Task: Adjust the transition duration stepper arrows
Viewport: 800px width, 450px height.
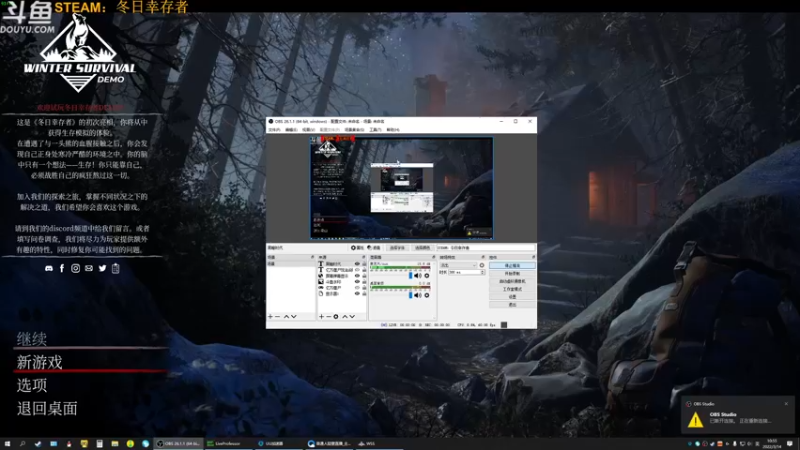Action: click(x=482, y=272)
